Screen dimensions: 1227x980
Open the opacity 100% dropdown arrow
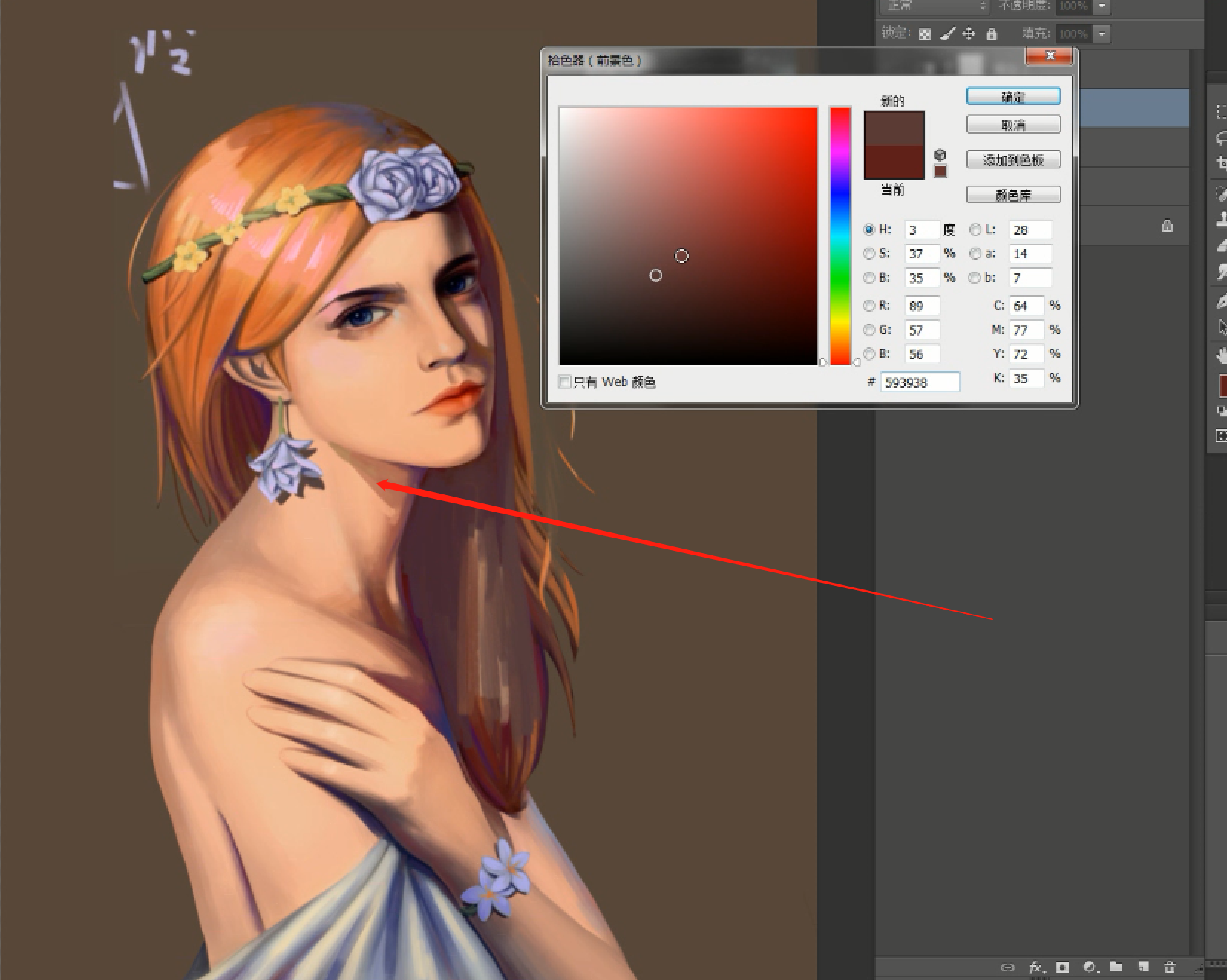[x=1102, y=7]
